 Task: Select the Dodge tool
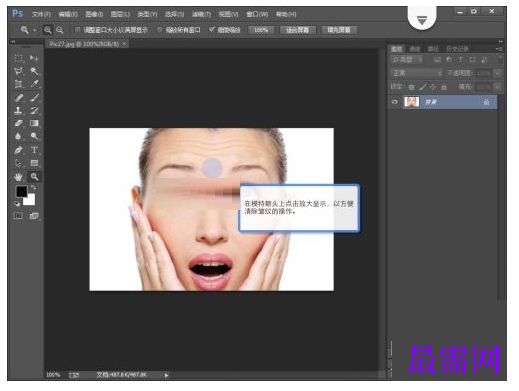pyautogui.click(x=34, y=136)
